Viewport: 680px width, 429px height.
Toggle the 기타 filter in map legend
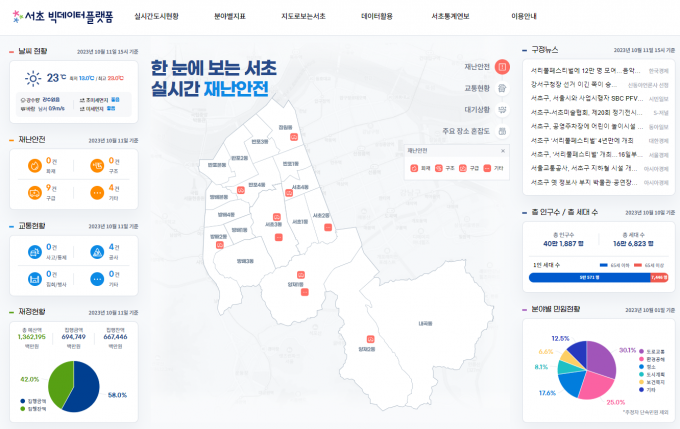pyautogui.click(x=490, y=169)
